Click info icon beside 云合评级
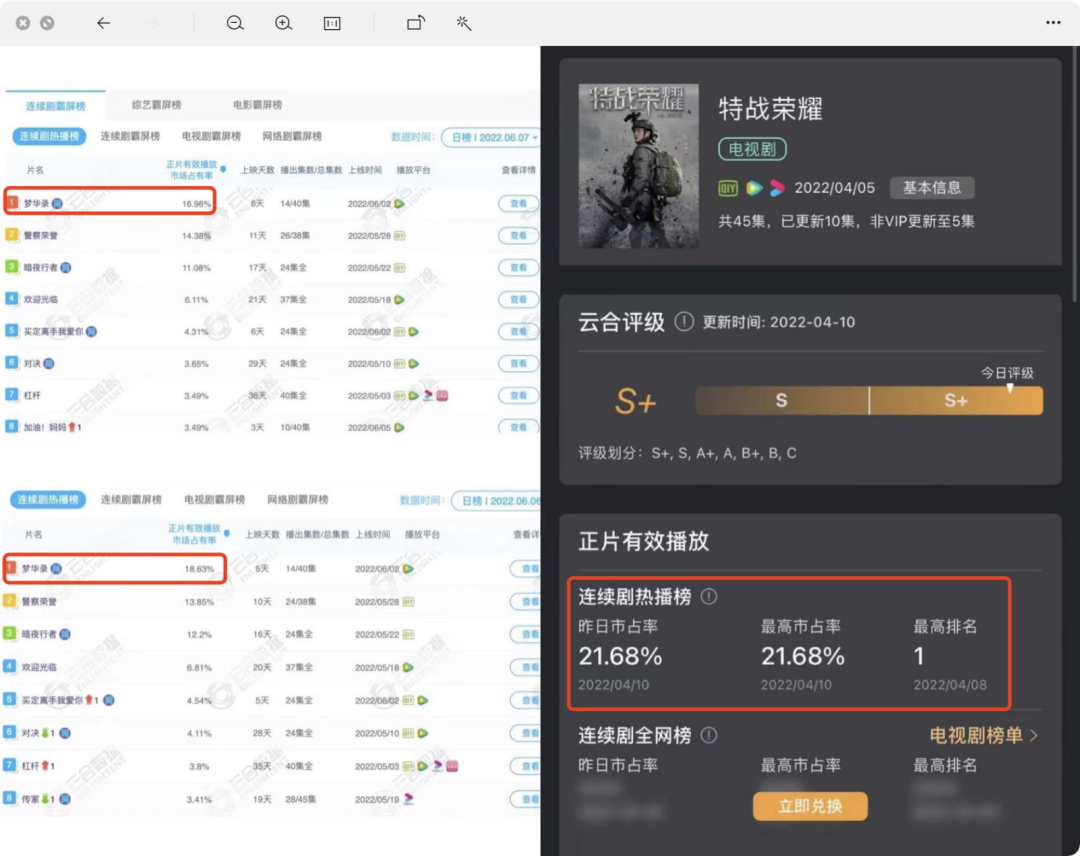1080x856 pixels. click(684, 322)
